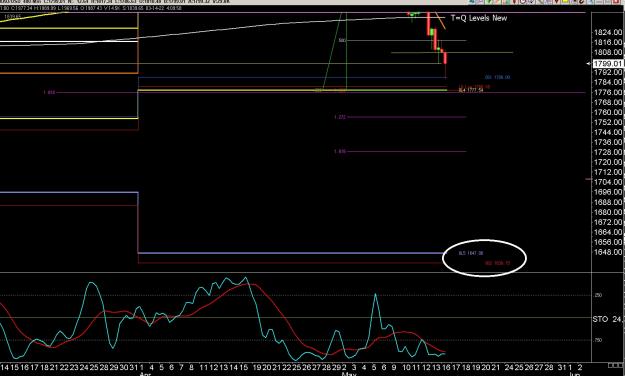This screenshot has height=376, width=625.
Task: Click the 1760.00 price axis label
Action: (608, 112)
